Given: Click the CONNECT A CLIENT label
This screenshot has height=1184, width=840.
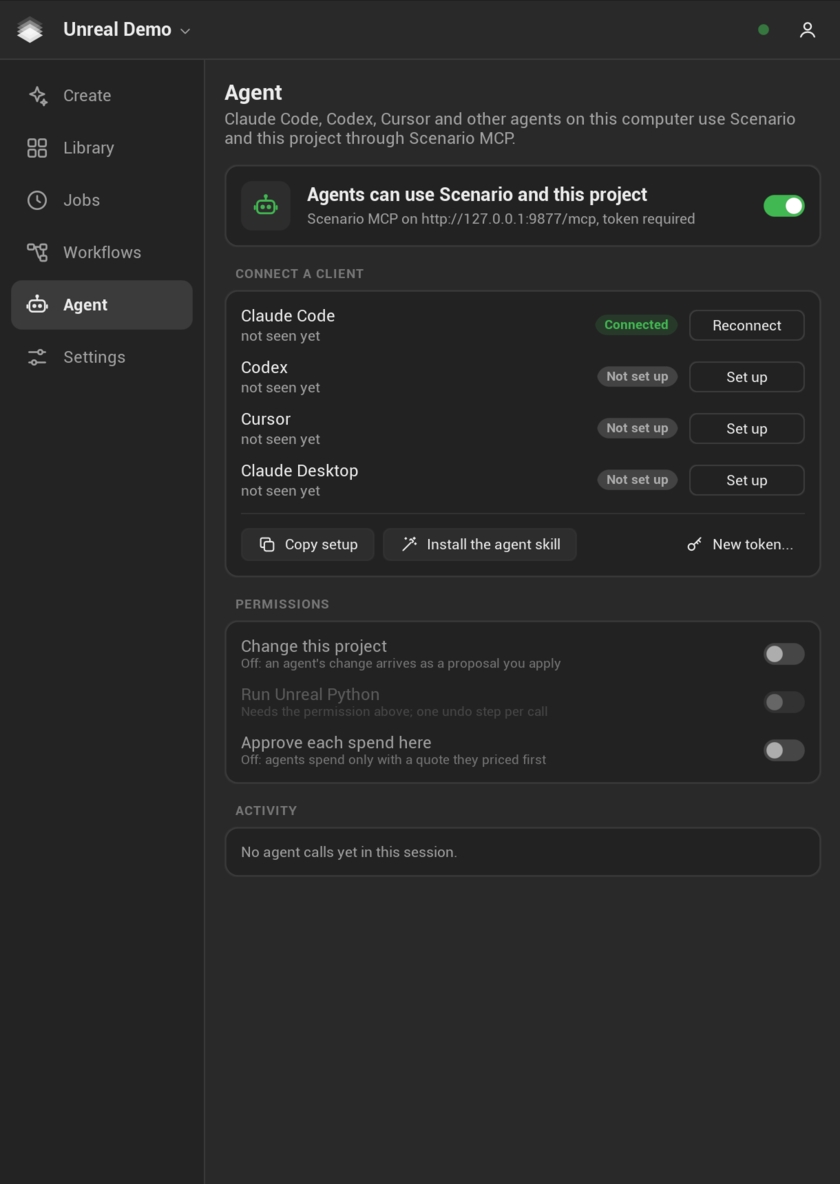Looking at the screenshot, I should point(299,274).
